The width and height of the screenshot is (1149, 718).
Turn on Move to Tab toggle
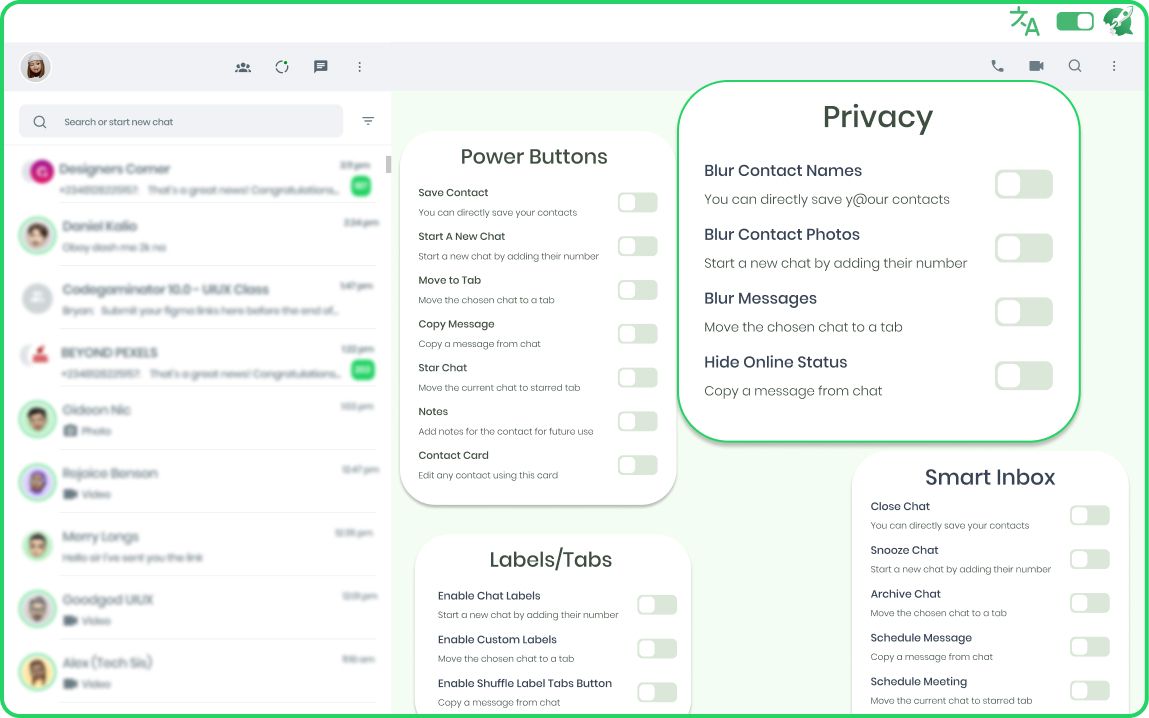(x=638, y=290)
